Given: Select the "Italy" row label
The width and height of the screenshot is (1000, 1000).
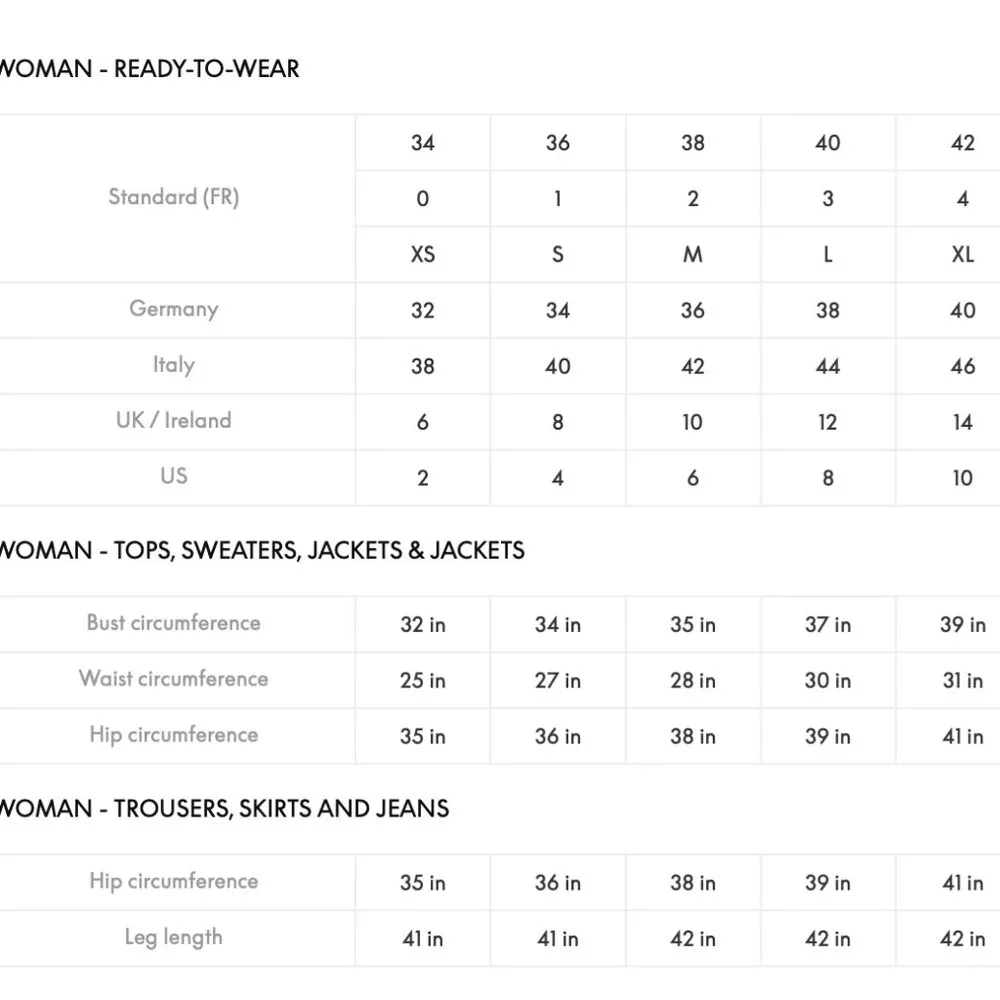Looking at the screenshot, I should (174, 365).
